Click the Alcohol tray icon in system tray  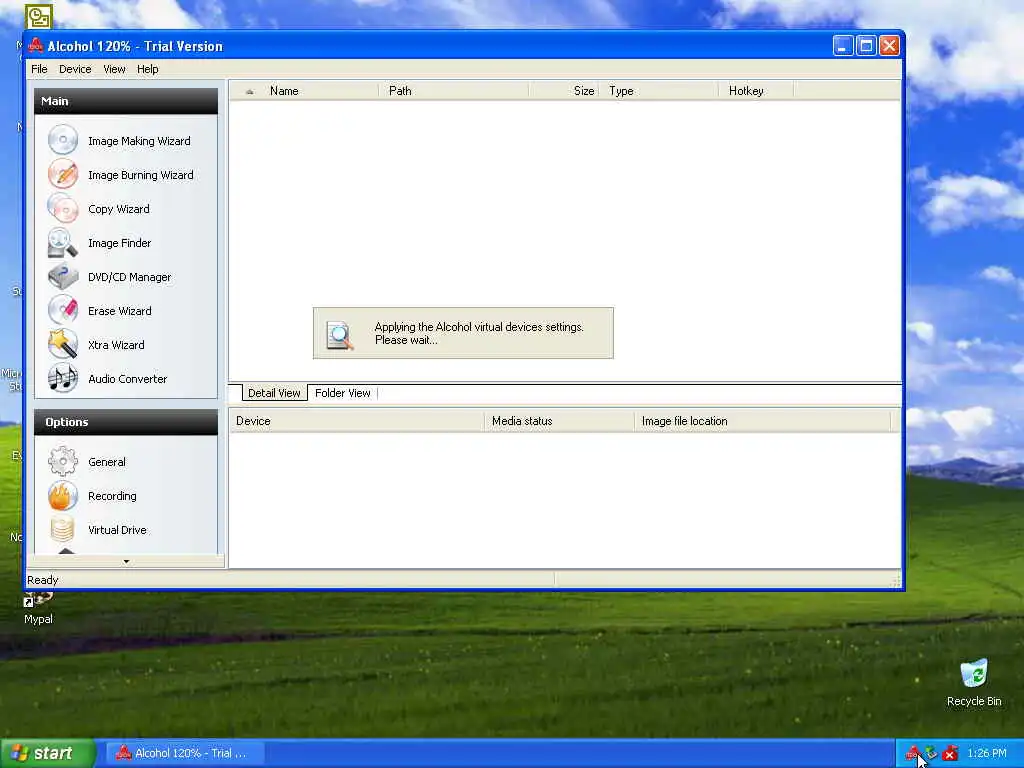coord(911,753)
